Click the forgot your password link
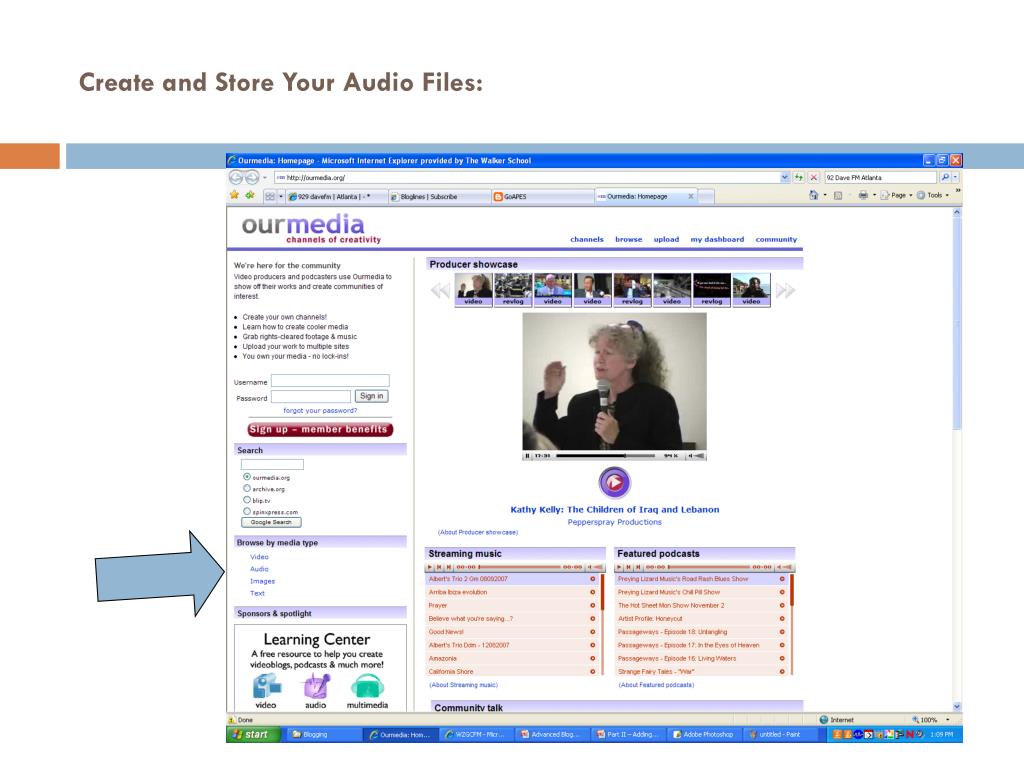This screenshot has width=1024, height=768. point(320,411)
